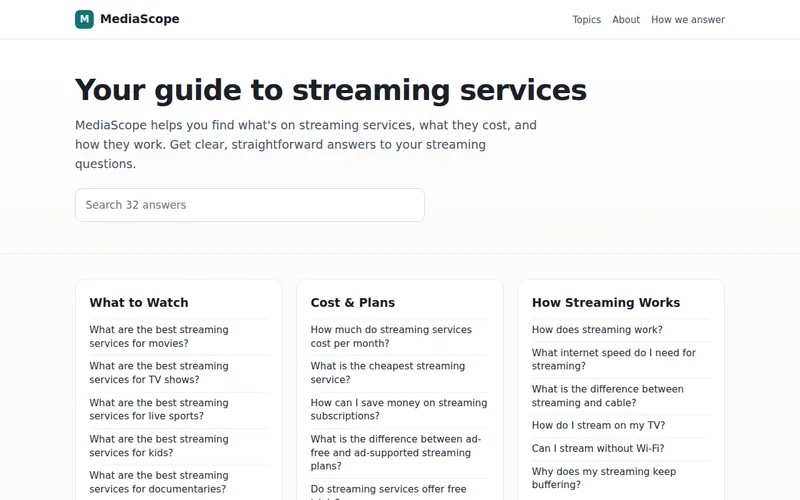
Task: Click the Your guide to streaming services title
Action: [x=331, y=90]
